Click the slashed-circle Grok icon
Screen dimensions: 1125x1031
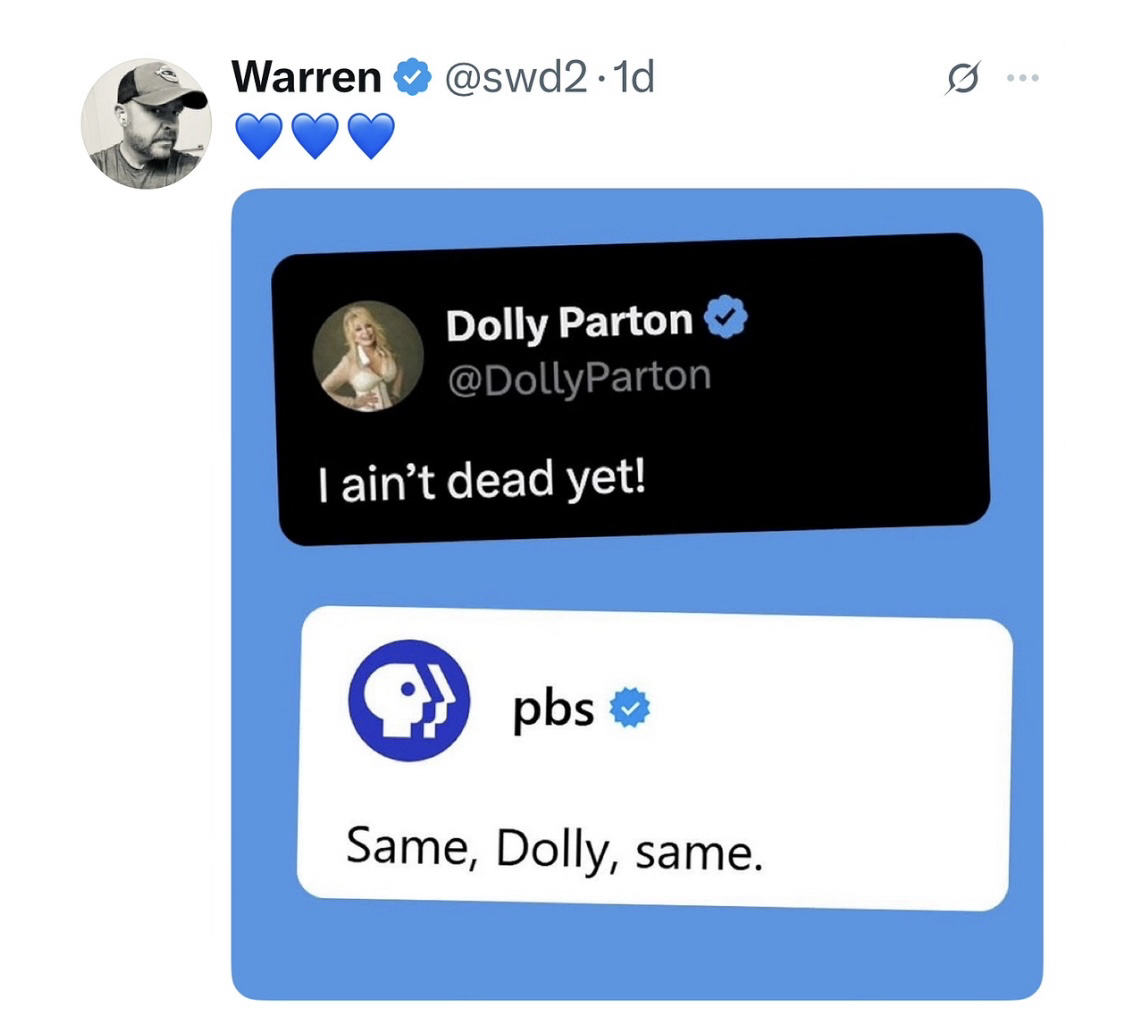[x=961, y=77]
